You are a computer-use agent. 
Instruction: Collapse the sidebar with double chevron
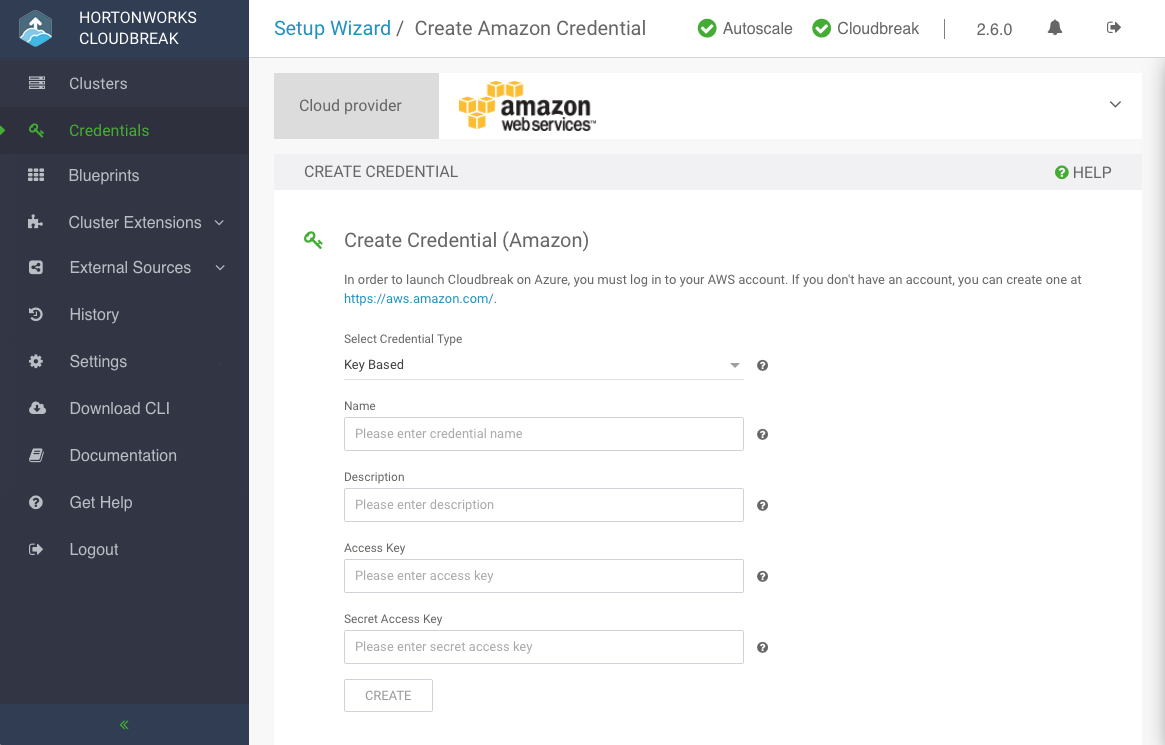point(124,725)
